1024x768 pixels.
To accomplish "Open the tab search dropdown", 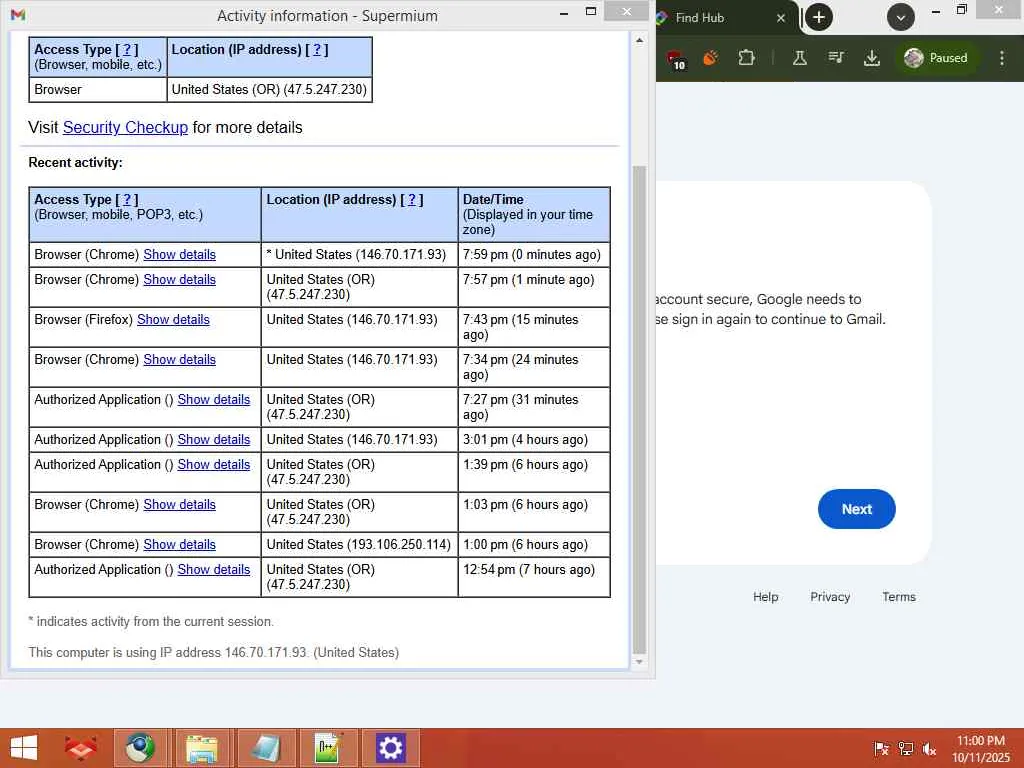I will [901, 18].
